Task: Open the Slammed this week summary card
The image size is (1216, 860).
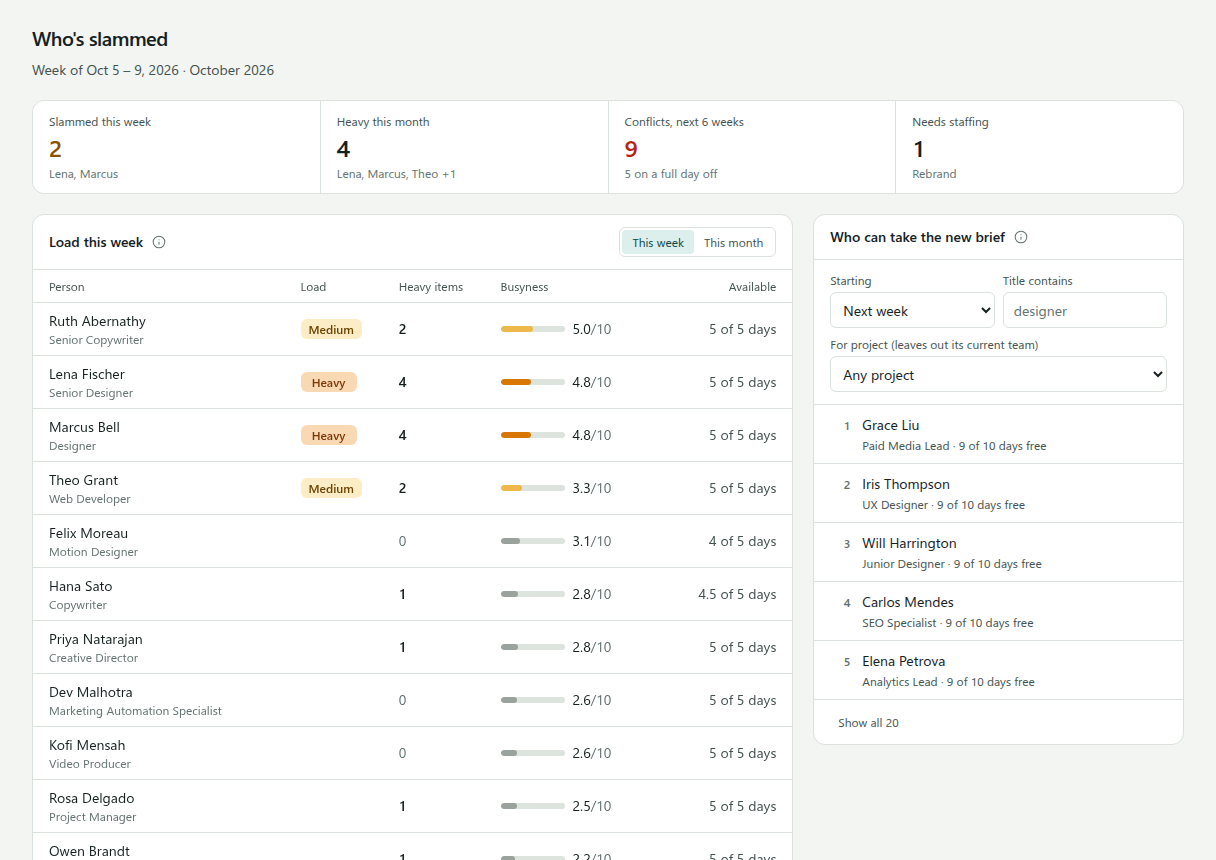Action: point(176,147)
